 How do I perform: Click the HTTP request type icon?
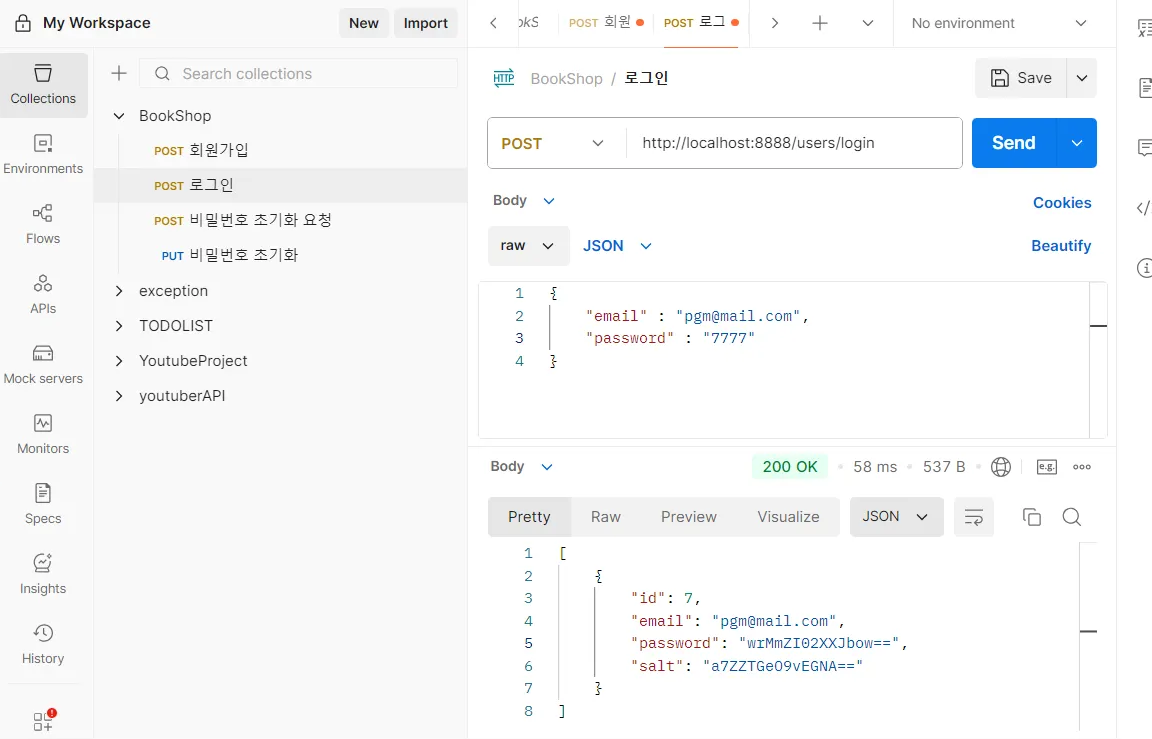pos(504,78)
